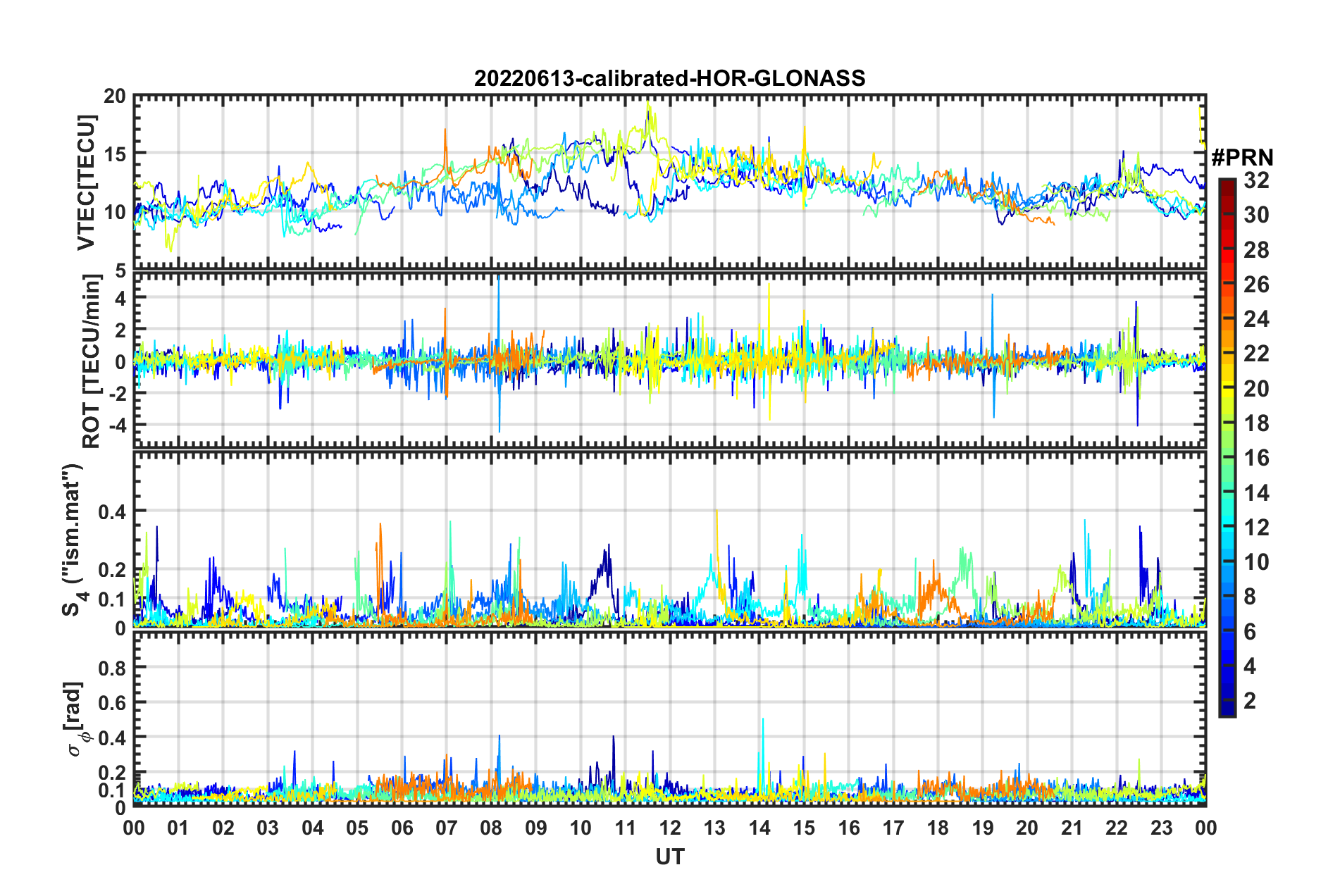Click the orange VTEC spike at 07 UT
Viewport: 1340px width, 896px height.
(x=445, y=134)
